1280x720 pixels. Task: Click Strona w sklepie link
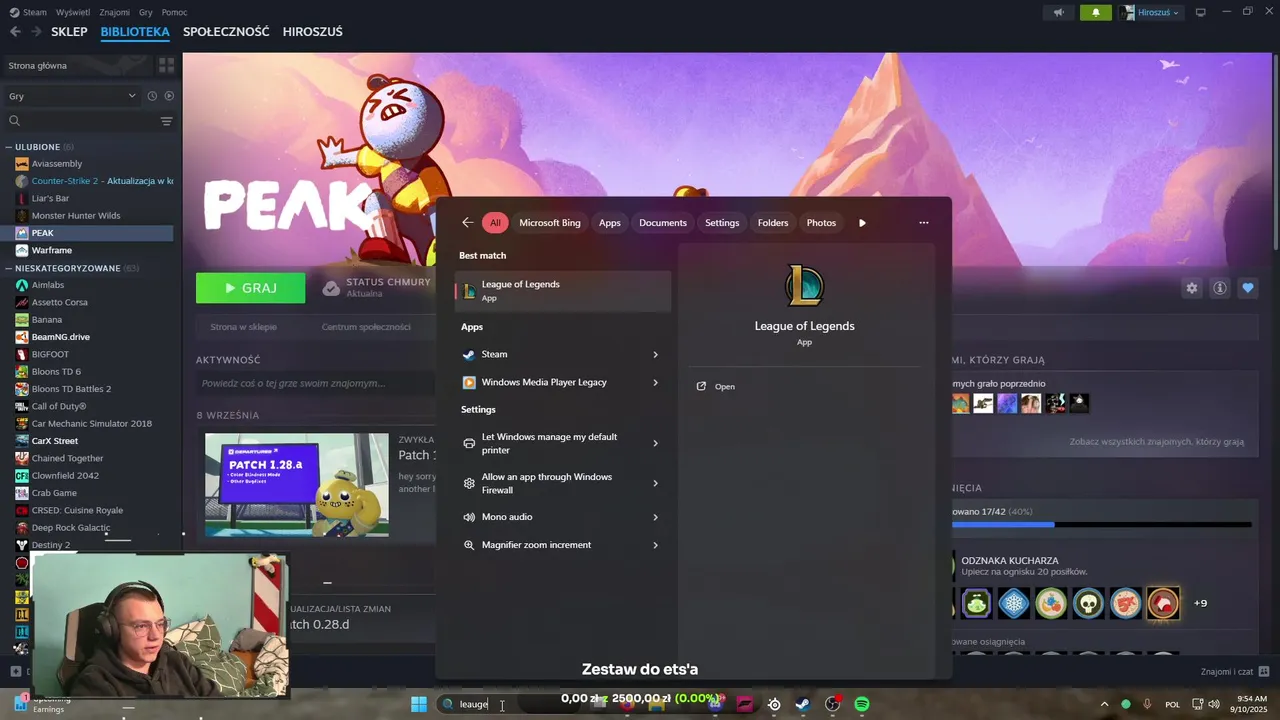tap(243, 327)
